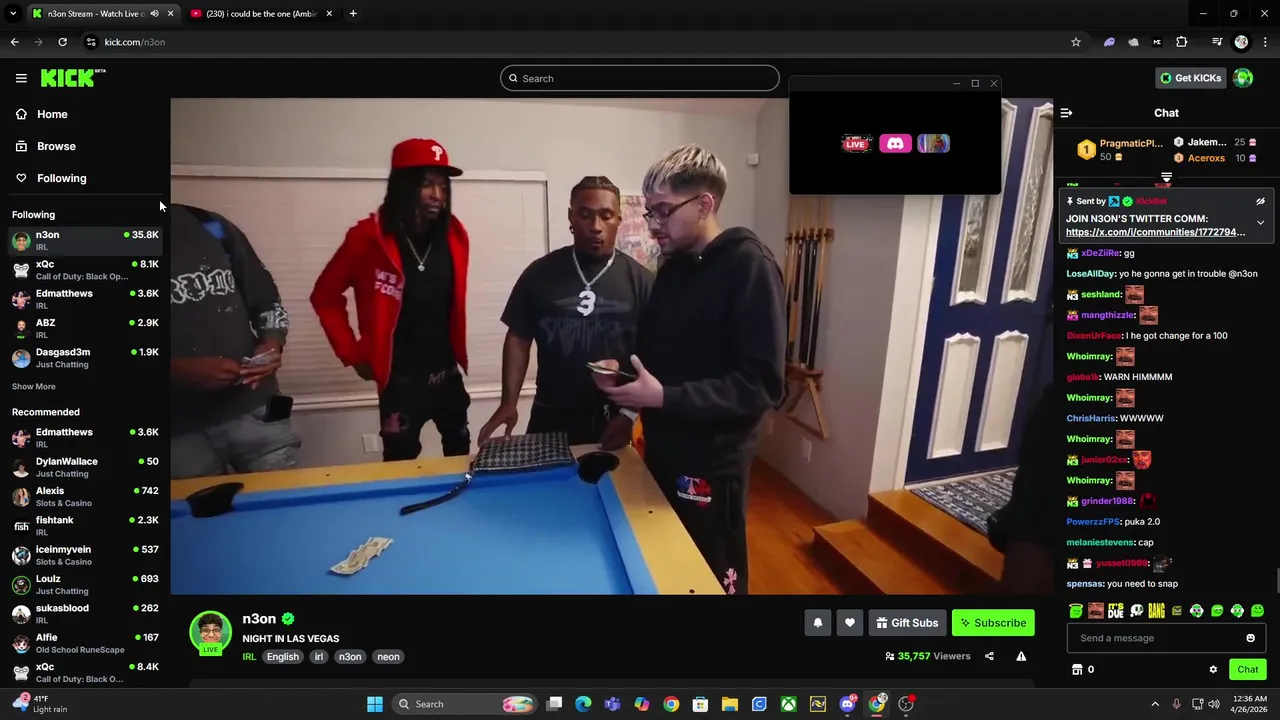
Task: Expand Show more followed channels
Action: click(x=34, y=386)
